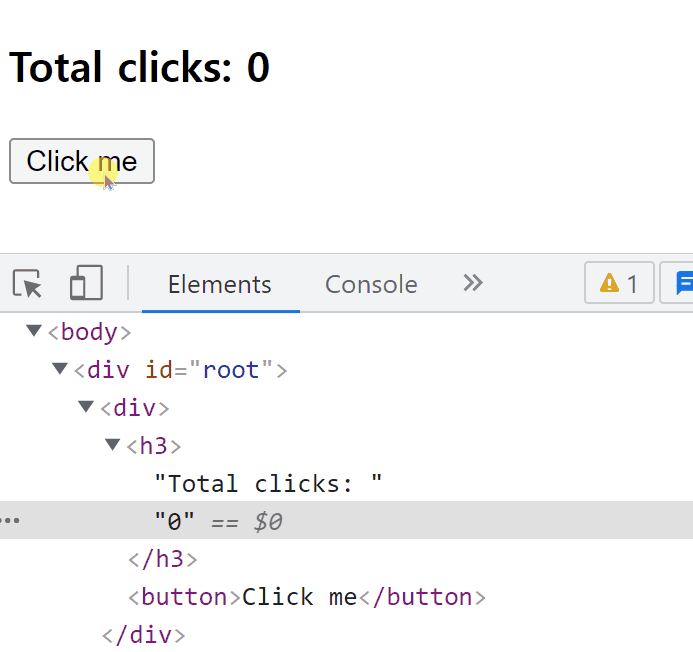Select the button element in DOM tree
The image size is (693, 652).
tap(307, 597)
